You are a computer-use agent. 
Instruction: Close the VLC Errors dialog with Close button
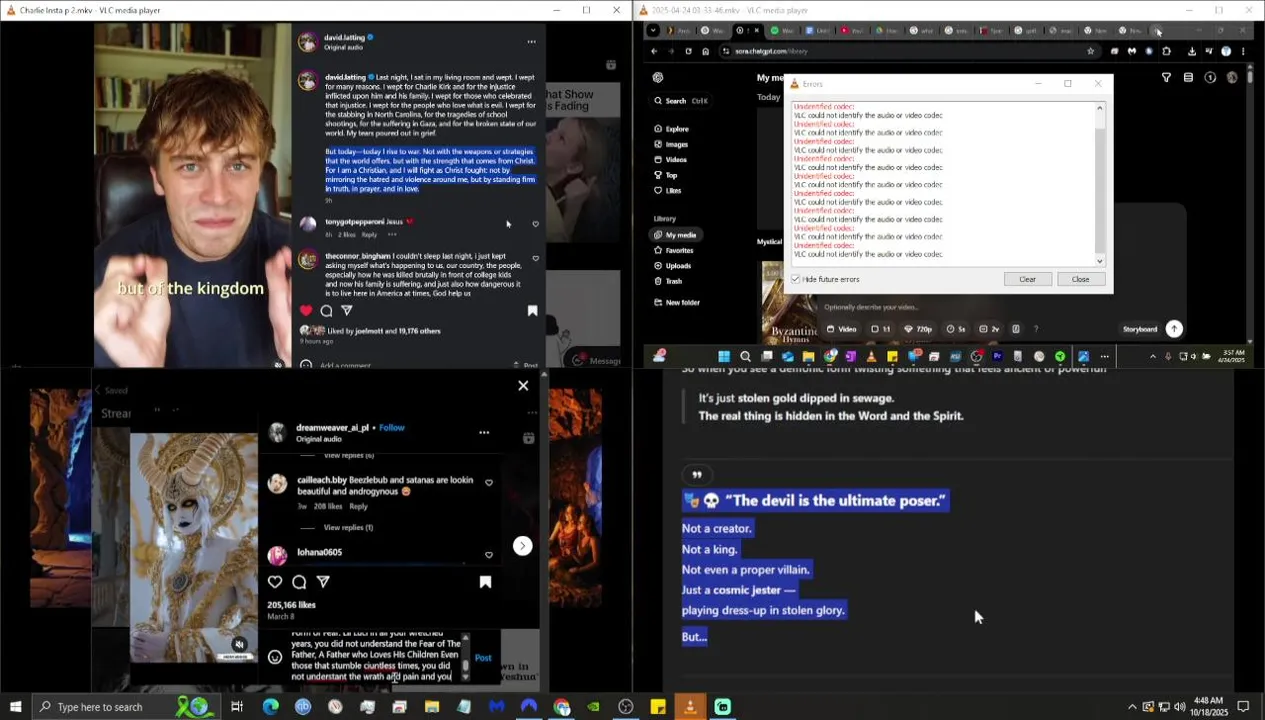1081,279
